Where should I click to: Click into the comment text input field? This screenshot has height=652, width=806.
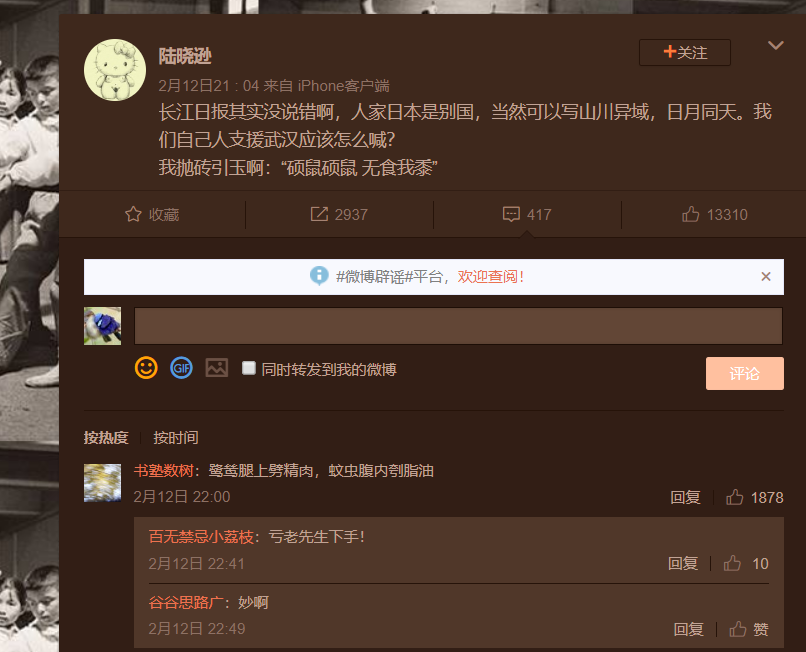[459, 326]
